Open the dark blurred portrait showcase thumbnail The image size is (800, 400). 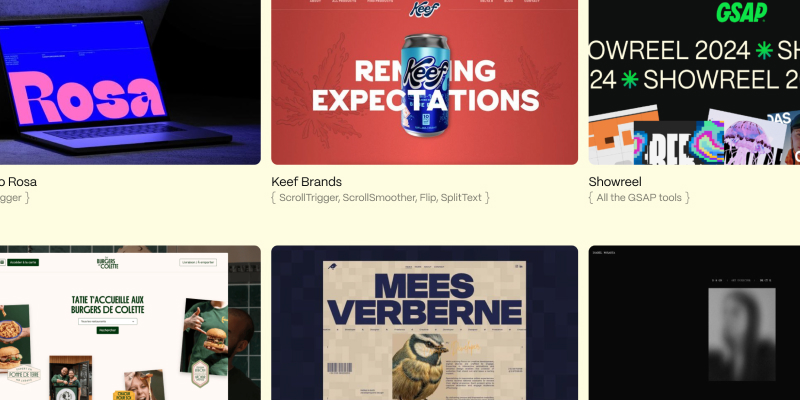(694, 323)
